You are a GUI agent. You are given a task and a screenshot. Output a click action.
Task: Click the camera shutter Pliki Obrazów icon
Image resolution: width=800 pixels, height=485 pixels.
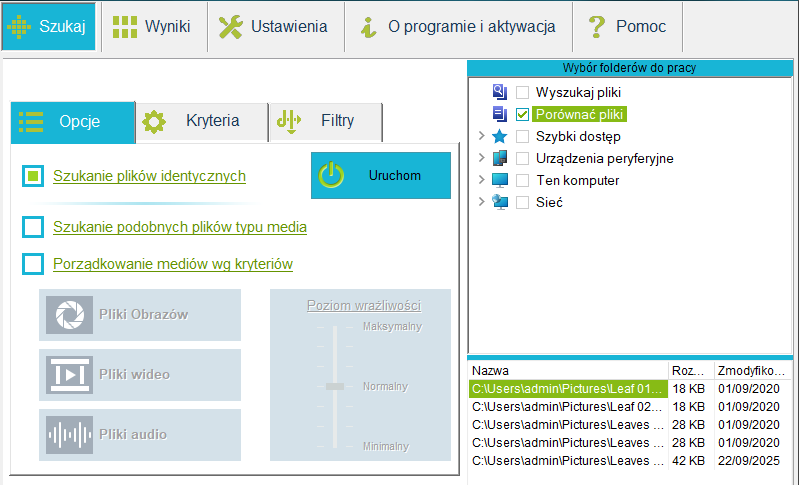pos(69,315)
